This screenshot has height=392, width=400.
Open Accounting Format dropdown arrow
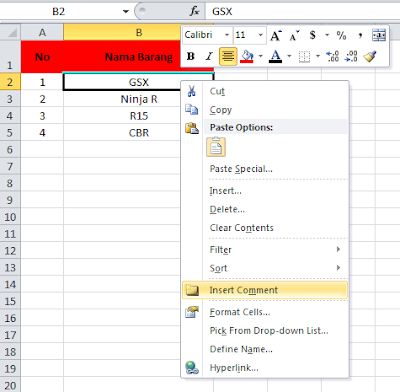tap(327, 35)
